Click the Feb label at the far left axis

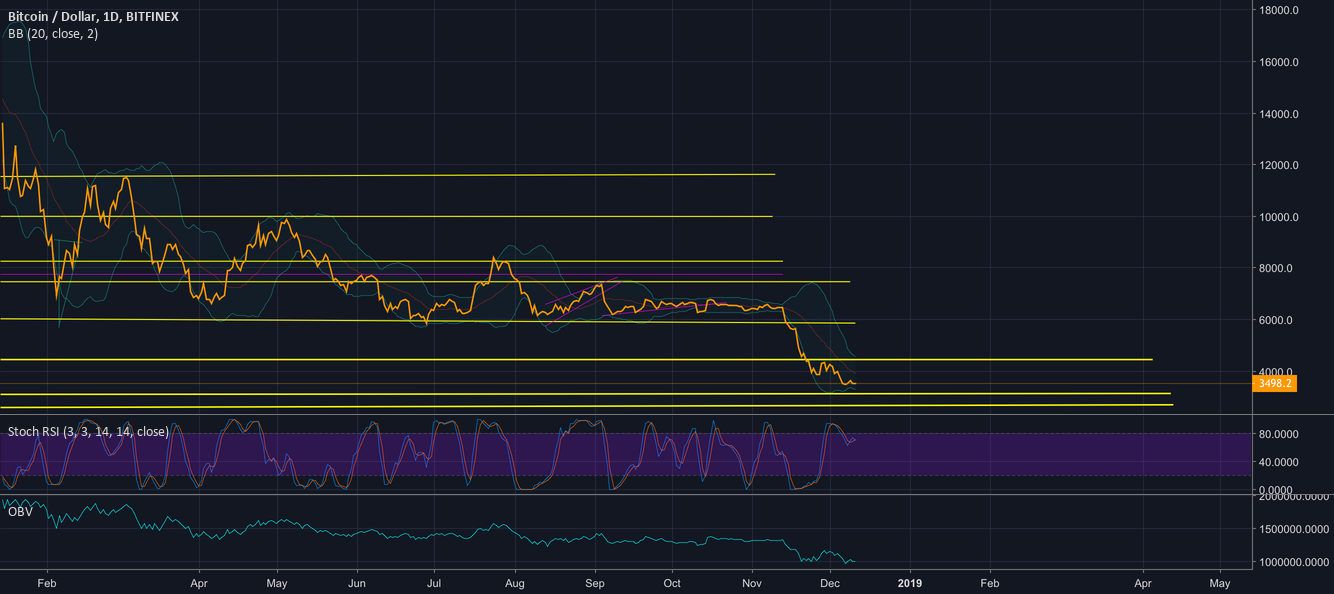click(x=46, y=583)
